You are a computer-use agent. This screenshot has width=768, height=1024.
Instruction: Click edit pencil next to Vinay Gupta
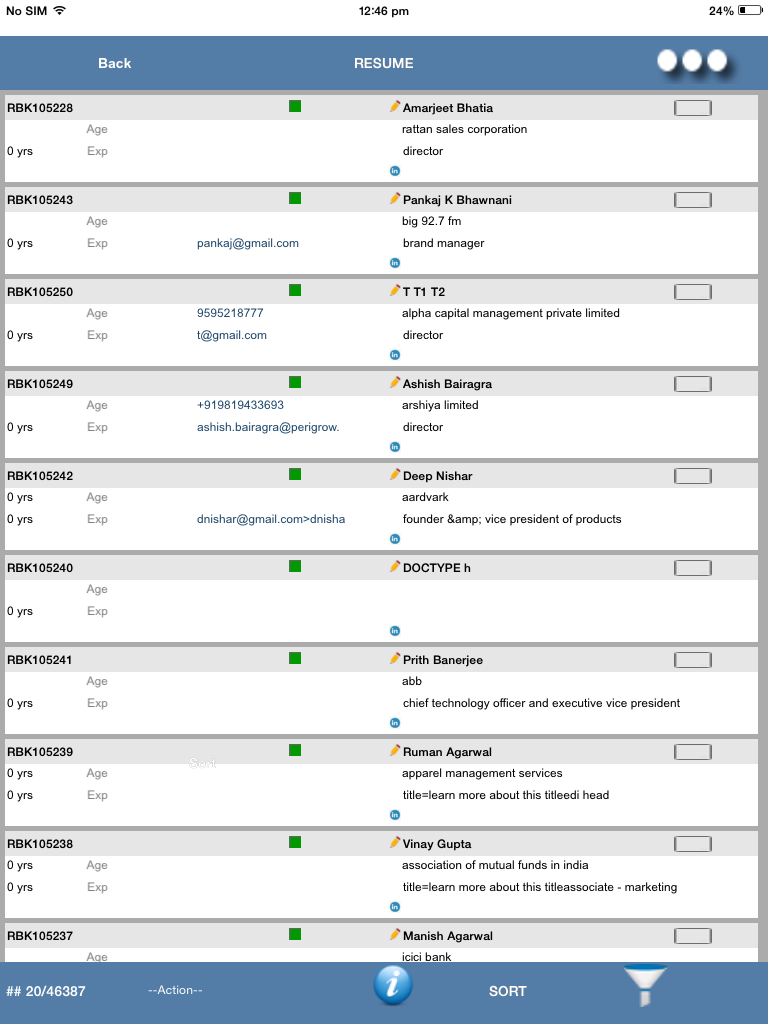click(x=394, y=843)
